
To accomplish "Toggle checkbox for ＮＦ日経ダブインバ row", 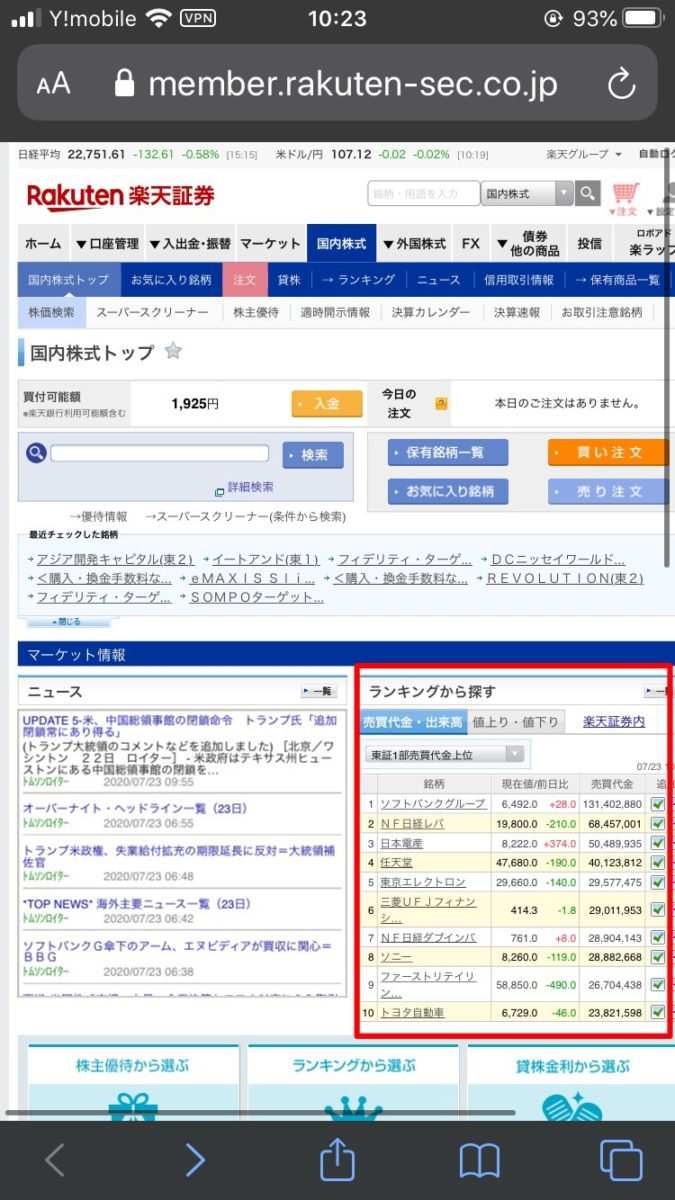I will [658, 937].
